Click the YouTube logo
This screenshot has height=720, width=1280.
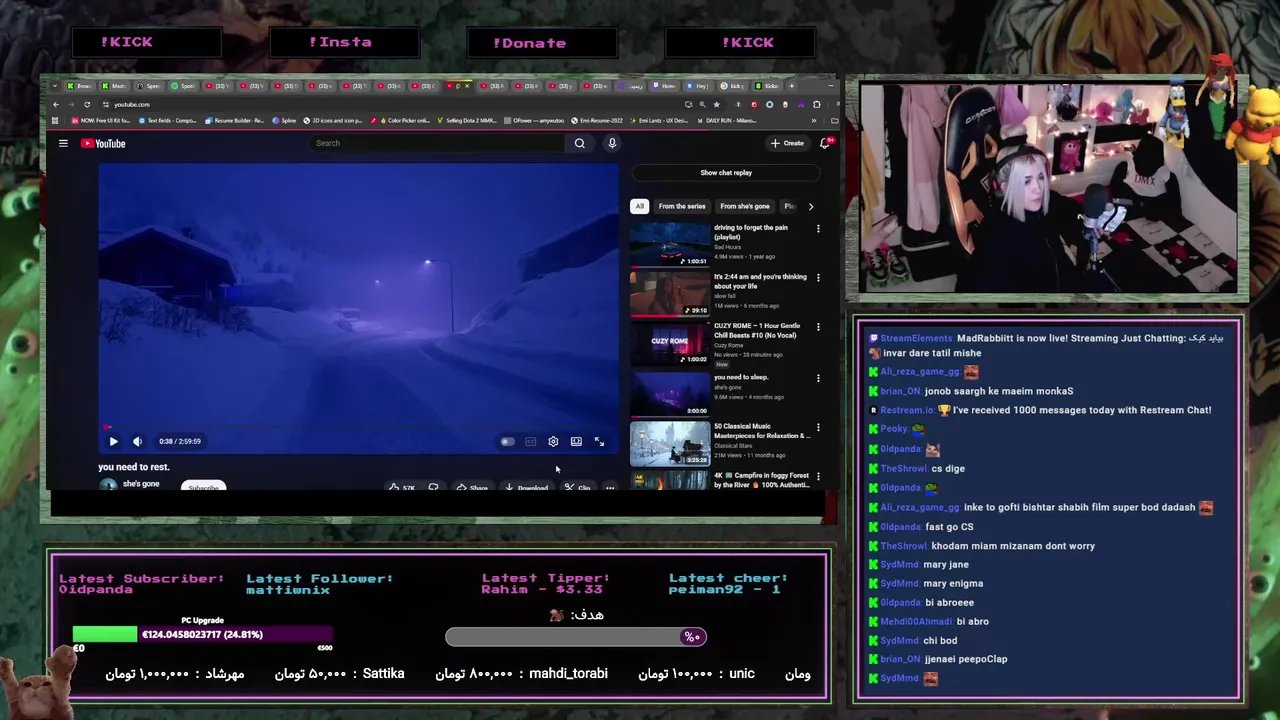(x=103, y=143)
